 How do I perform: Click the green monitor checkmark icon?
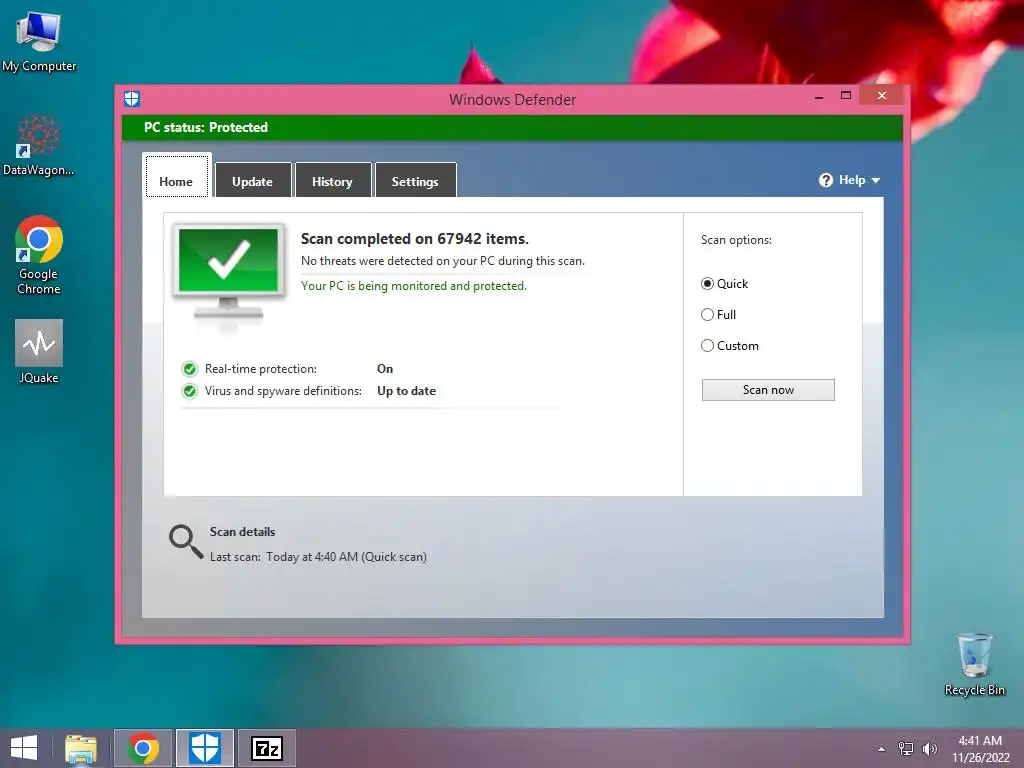tap(229, 272)
